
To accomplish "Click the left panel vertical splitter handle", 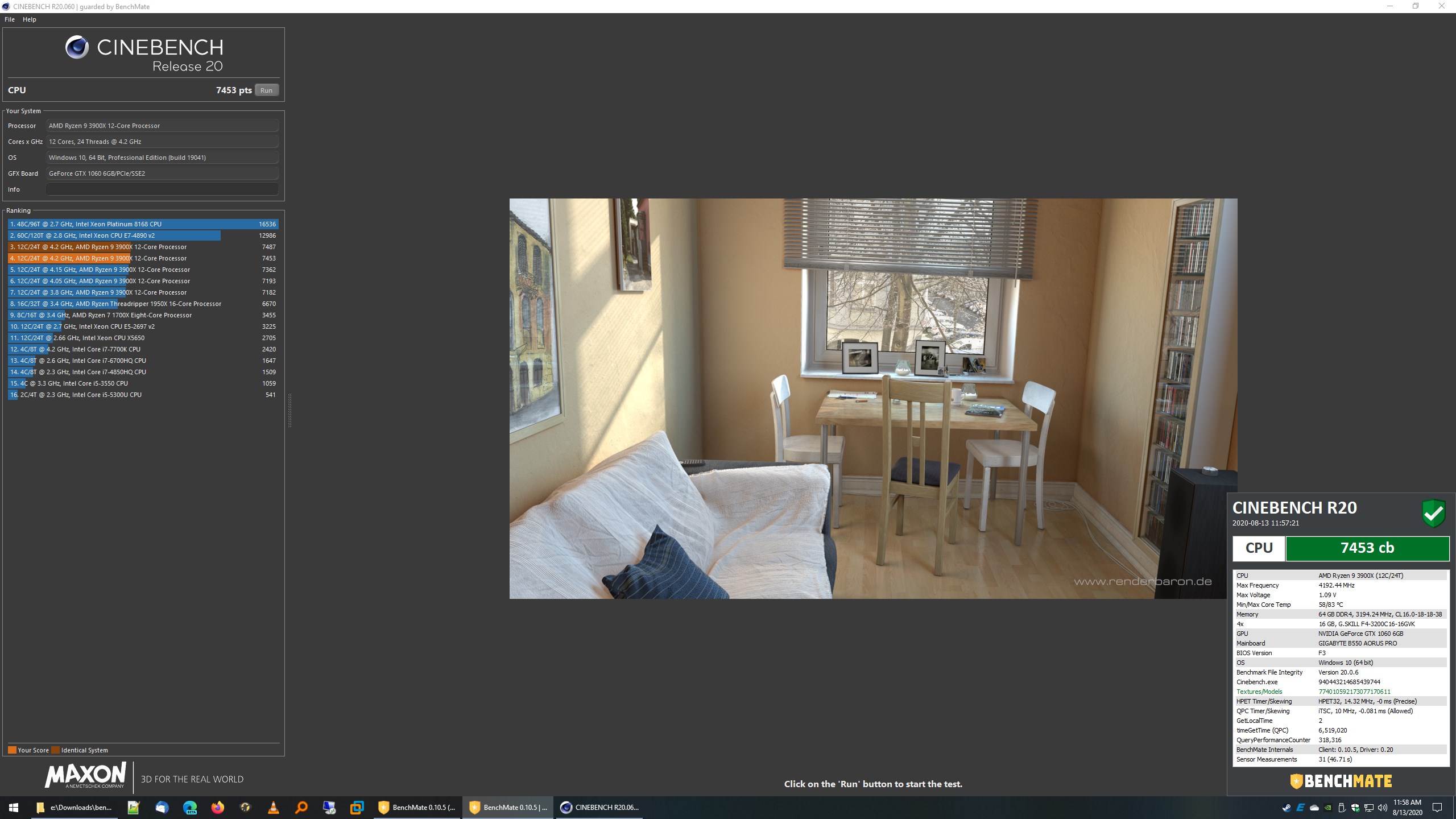I will pos(289,410).
